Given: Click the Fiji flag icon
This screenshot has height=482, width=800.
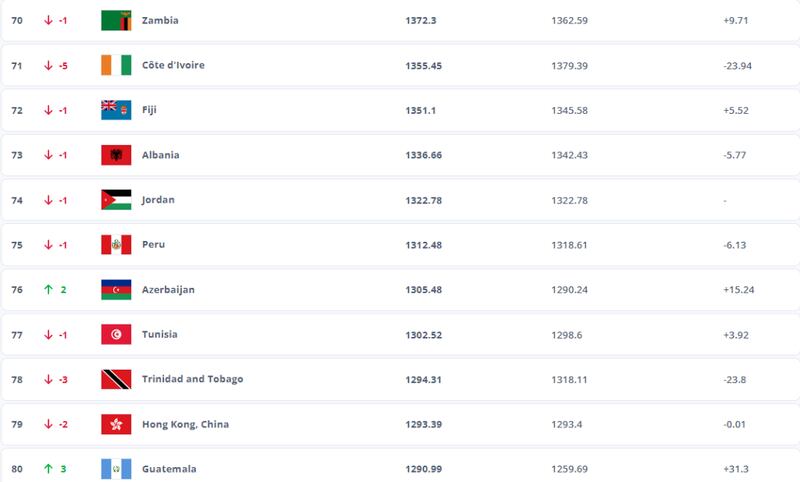Looking at the screenshot, I should point(116,110).
